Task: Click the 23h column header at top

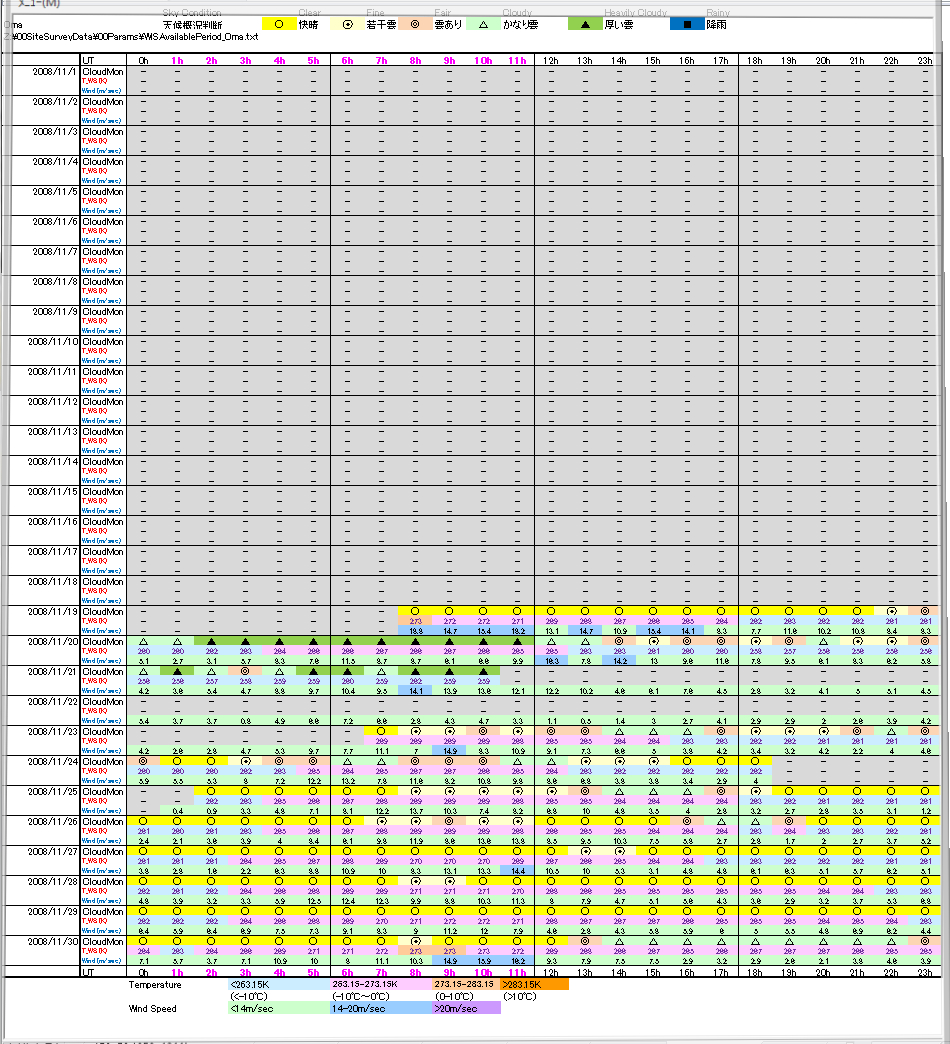Action: [923, 61]
